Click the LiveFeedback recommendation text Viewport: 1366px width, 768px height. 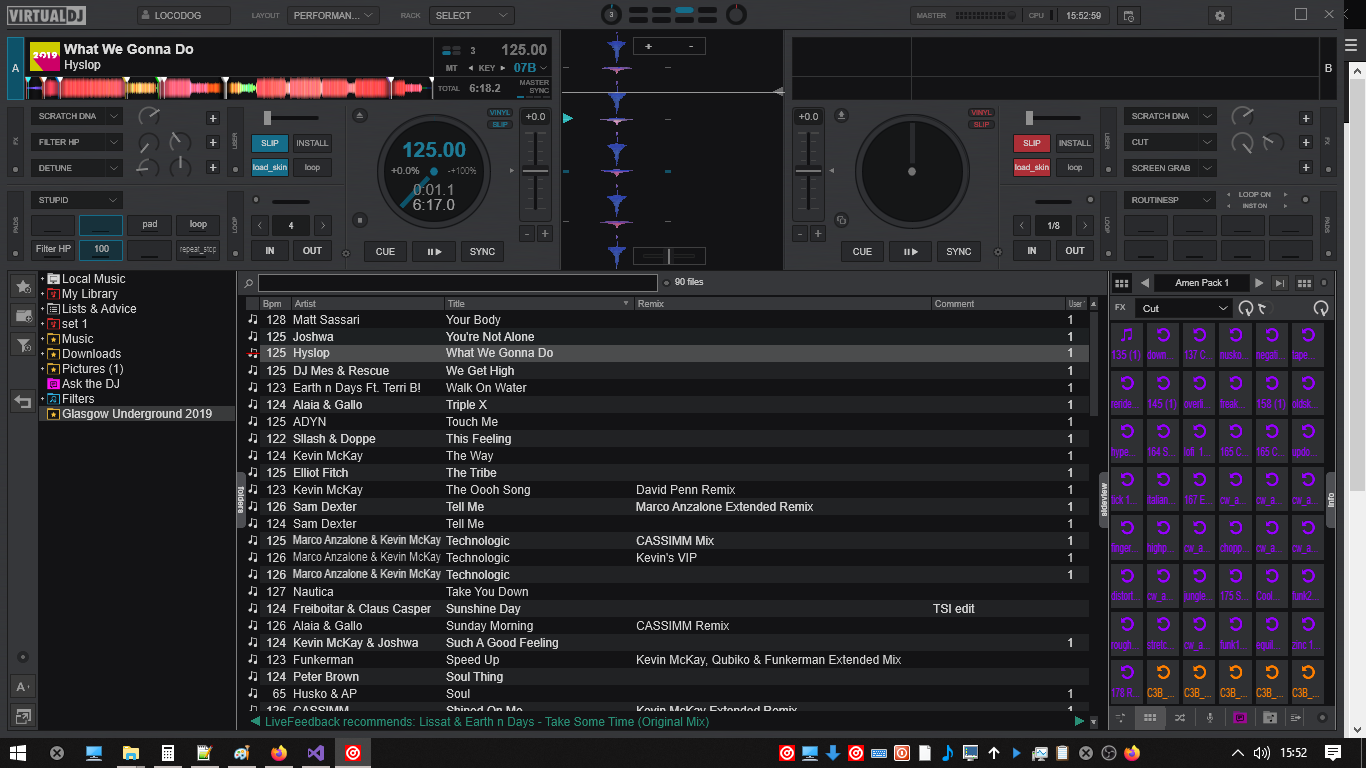[487, 722]
